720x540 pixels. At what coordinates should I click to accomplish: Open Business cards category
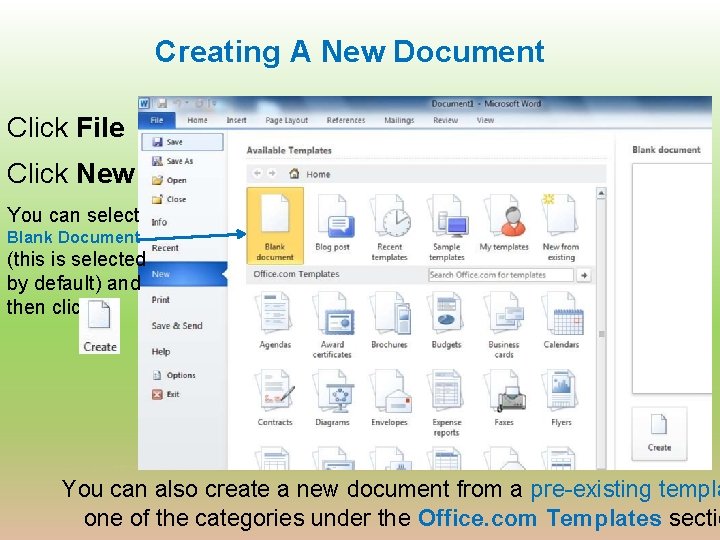504,325
